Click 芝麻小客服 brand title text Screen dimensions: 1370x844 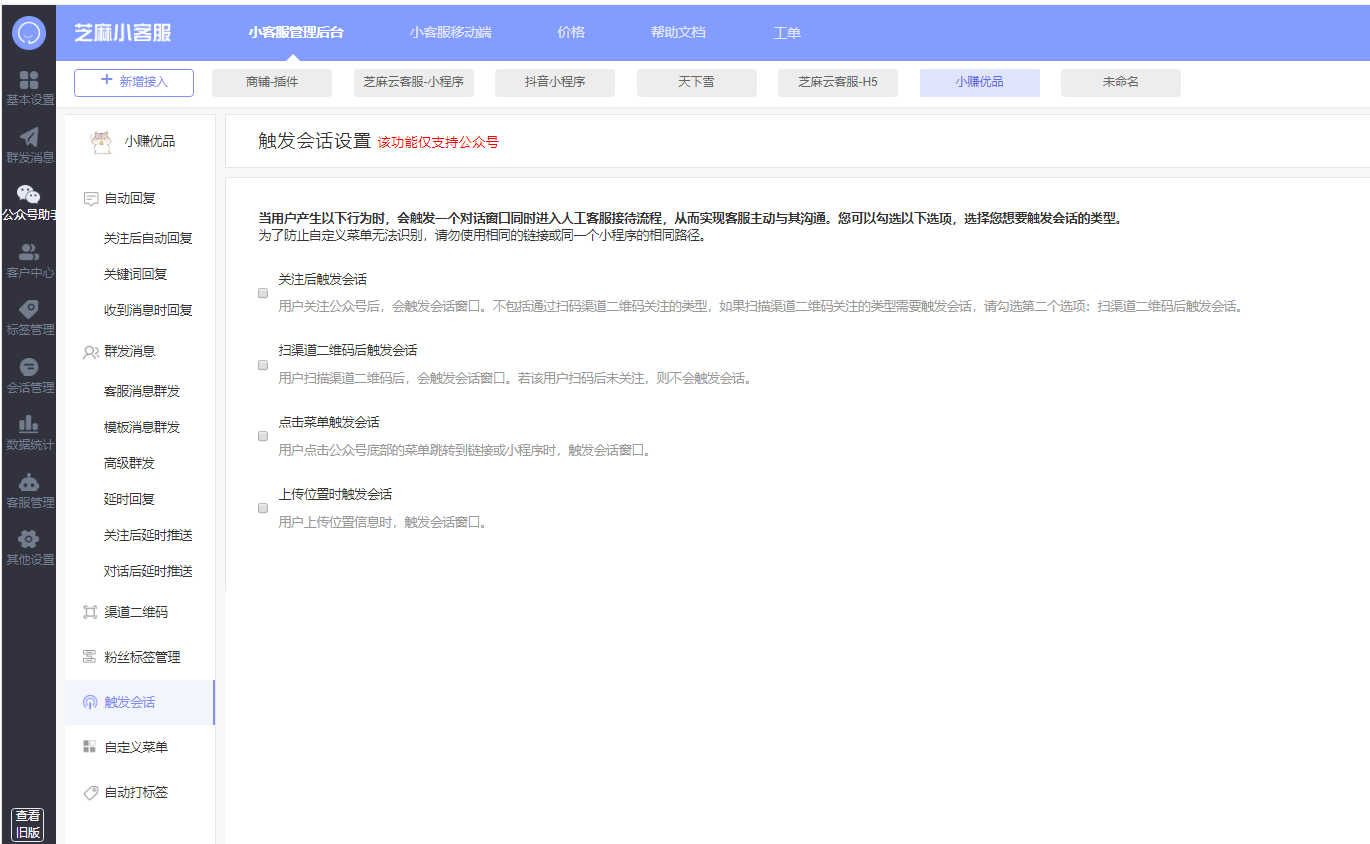123,32
